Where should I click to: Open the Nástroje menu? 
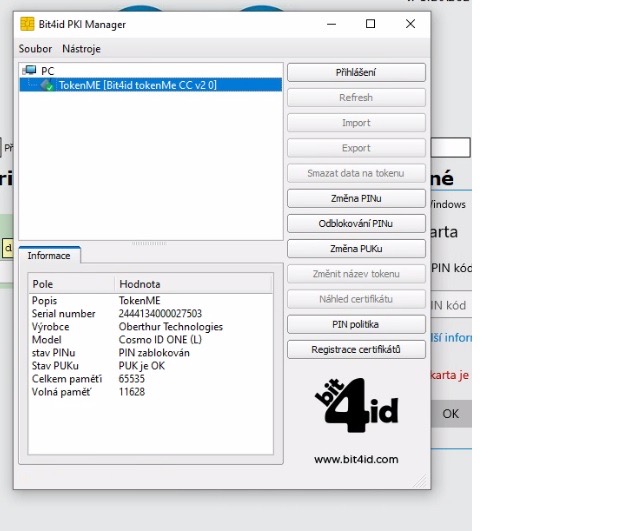[x=81, y=49]
